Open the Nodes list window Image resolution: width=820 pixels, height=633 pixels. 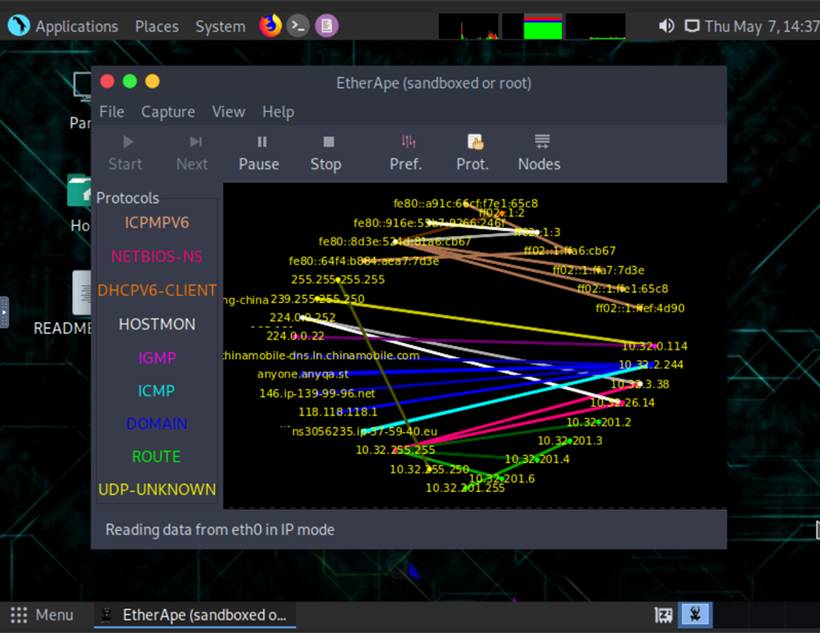pyautogui.click(x=539, y=153)
